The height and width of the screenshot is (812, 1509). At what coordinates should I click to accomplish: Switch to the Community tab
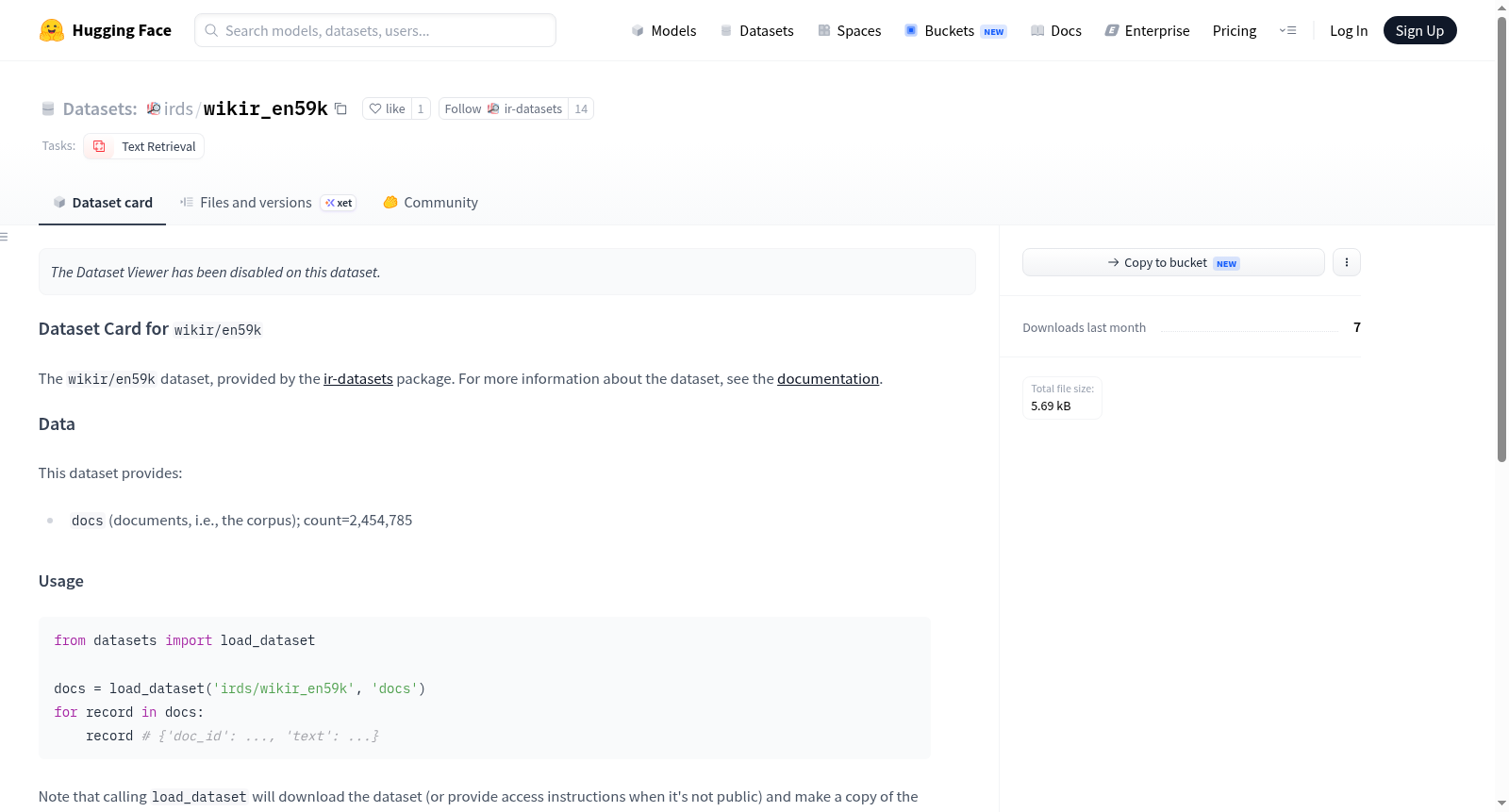click(430, 202)
